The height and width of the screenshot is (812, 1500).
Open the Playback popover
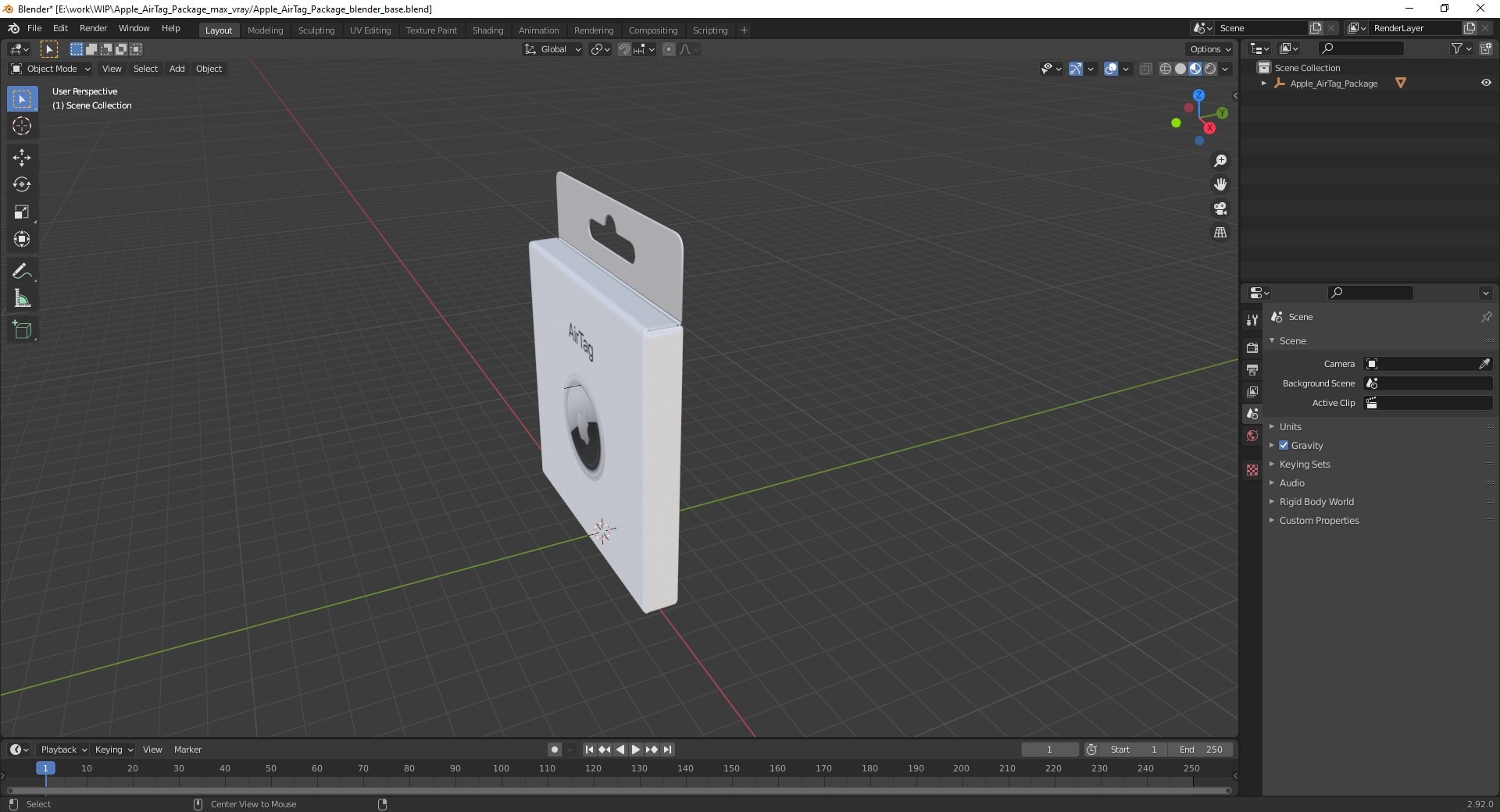click(x=62, y=750)
